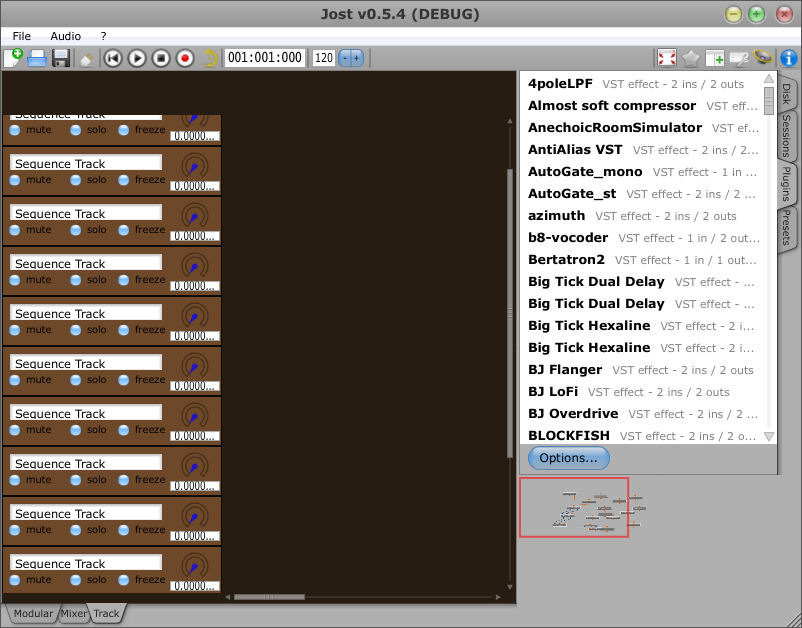Click the new session icon

coord(13,58)
